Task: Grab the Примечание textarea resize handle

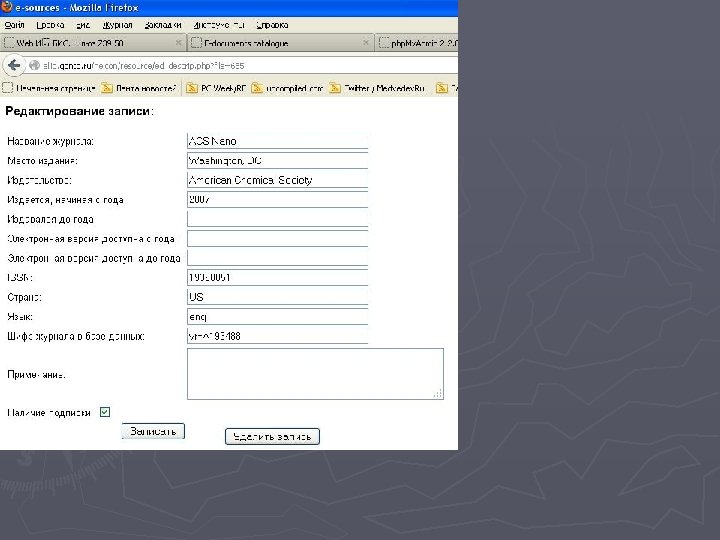Action: tap(438, 394)
